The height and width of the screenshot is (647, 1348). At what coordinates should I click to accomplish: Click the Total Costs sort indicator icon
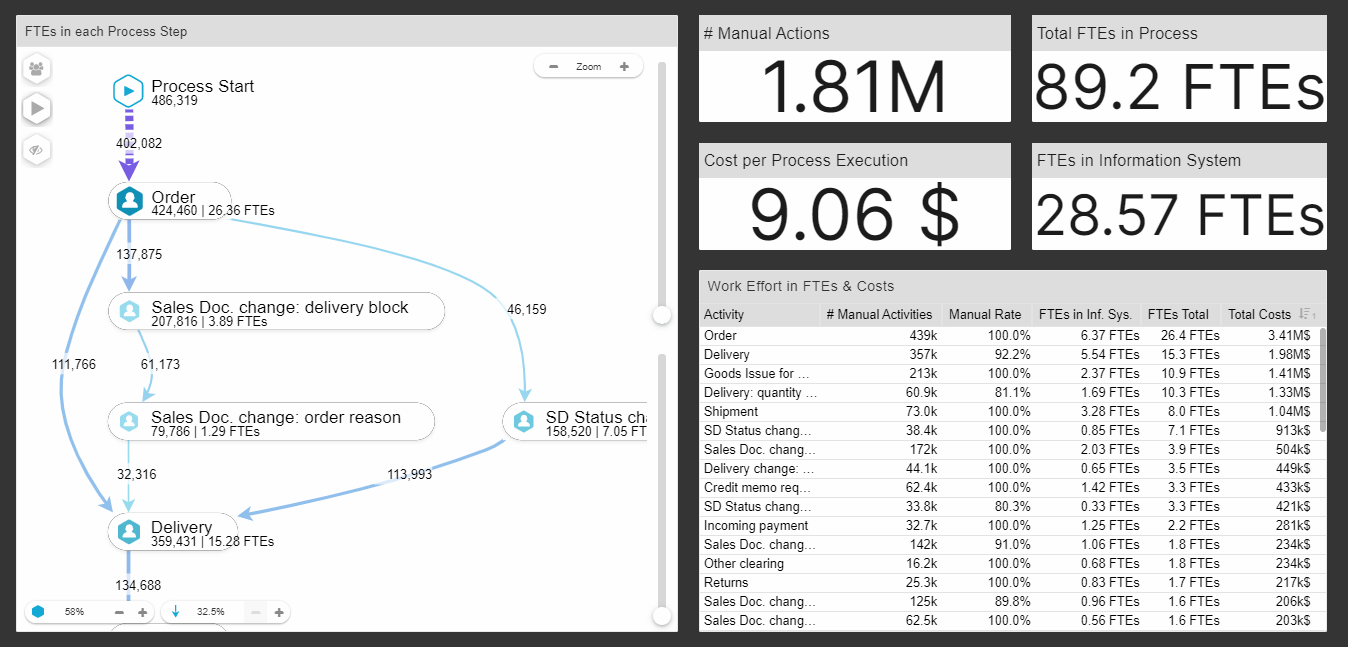1305,314
